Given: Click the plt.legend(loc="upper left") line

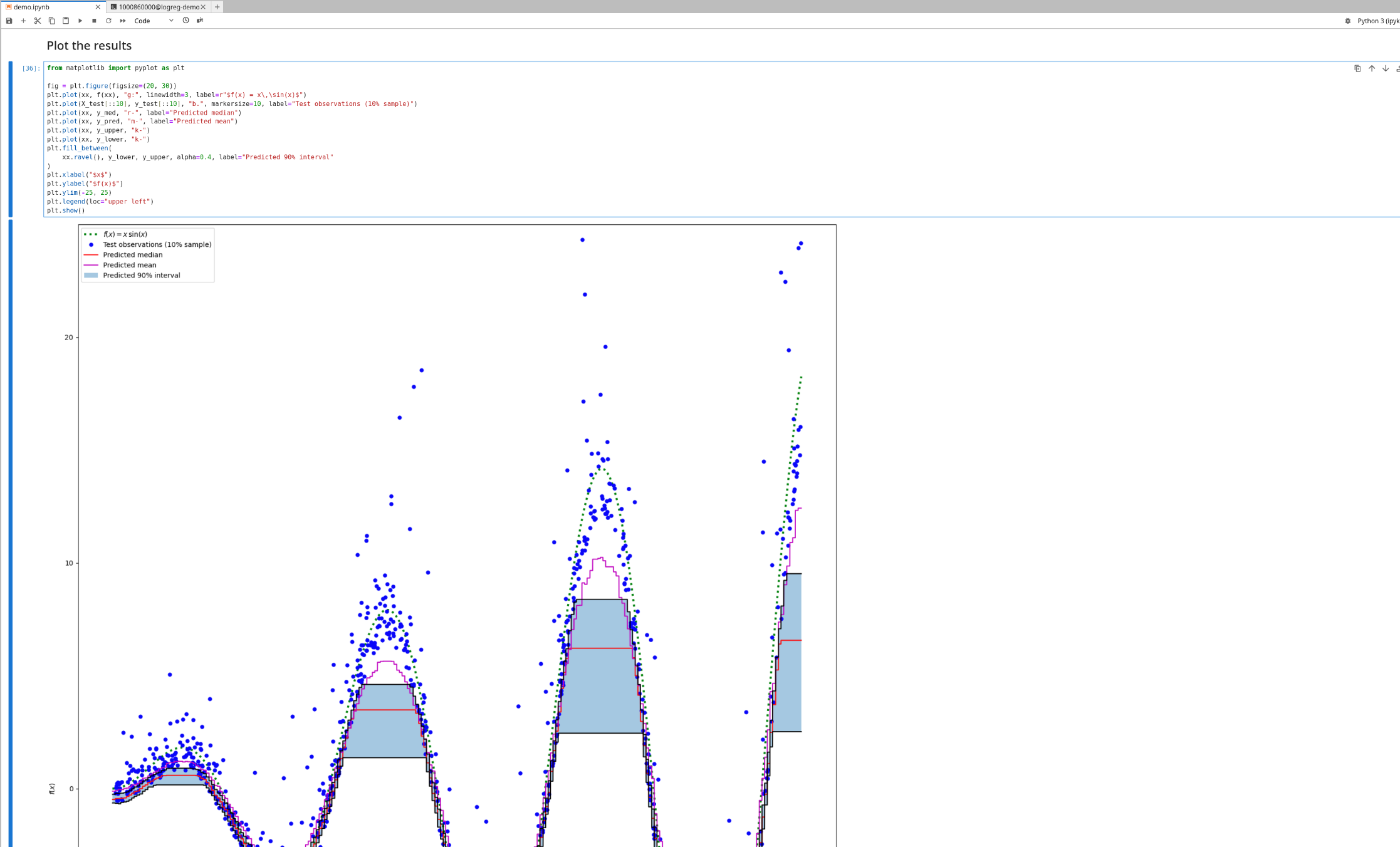Looking at the screenshot, I should [100, 202].
